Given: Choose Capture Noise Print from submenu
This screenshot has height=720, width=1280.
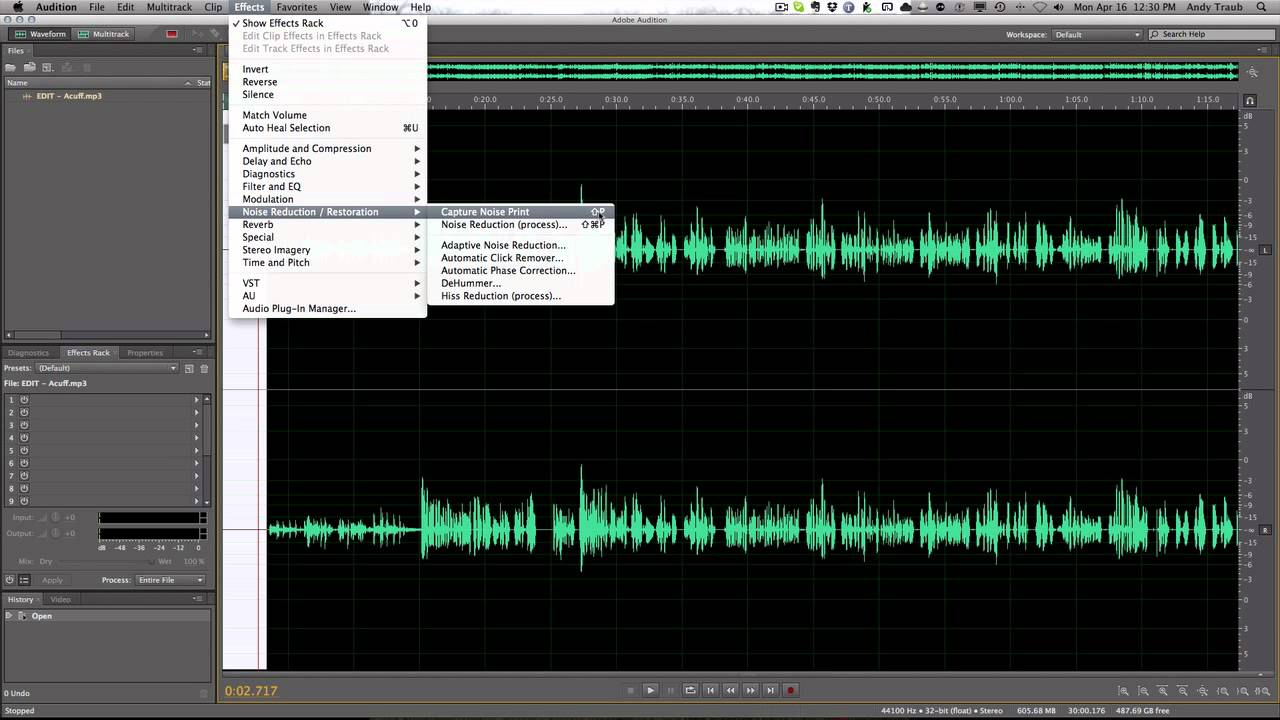Looking at the screenshot, I should [x=523, y=212].
